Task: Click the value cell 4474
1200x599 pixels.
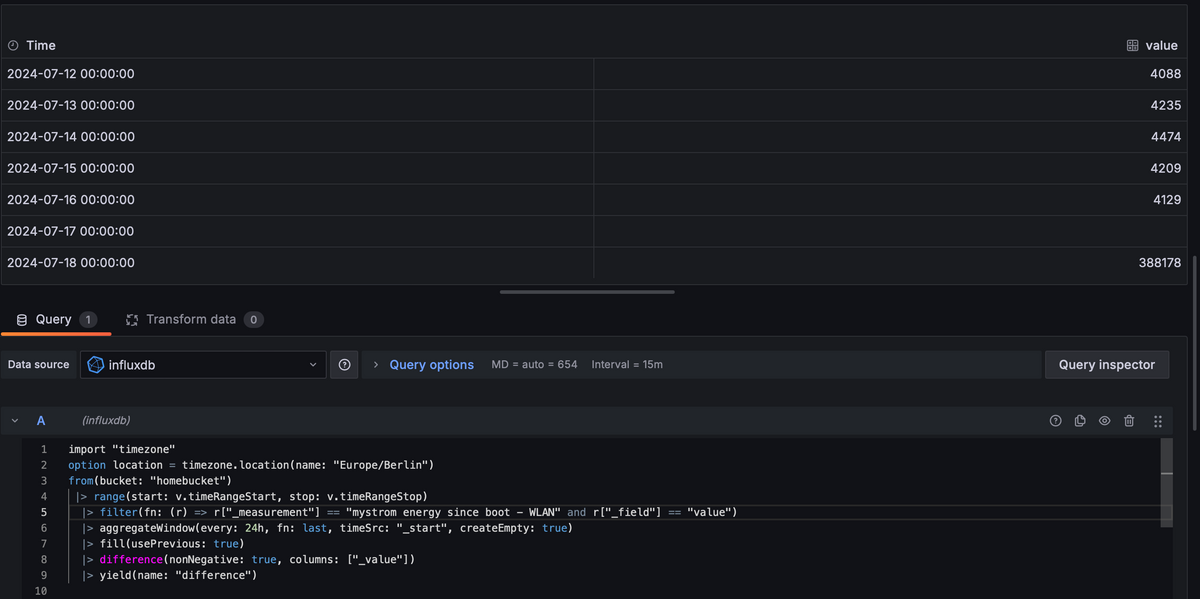Action: pyautogui.click(x=891, y=137)
